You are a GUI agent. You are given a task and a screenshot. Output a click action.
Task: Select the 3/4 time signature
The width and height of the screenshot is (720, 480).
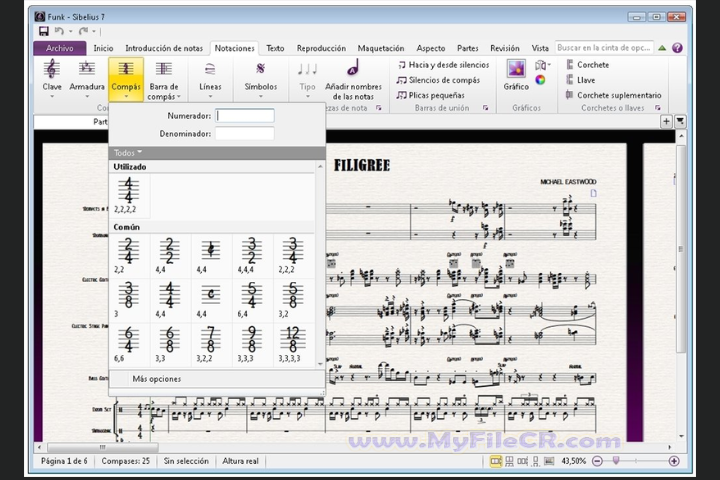pos(293,255)
